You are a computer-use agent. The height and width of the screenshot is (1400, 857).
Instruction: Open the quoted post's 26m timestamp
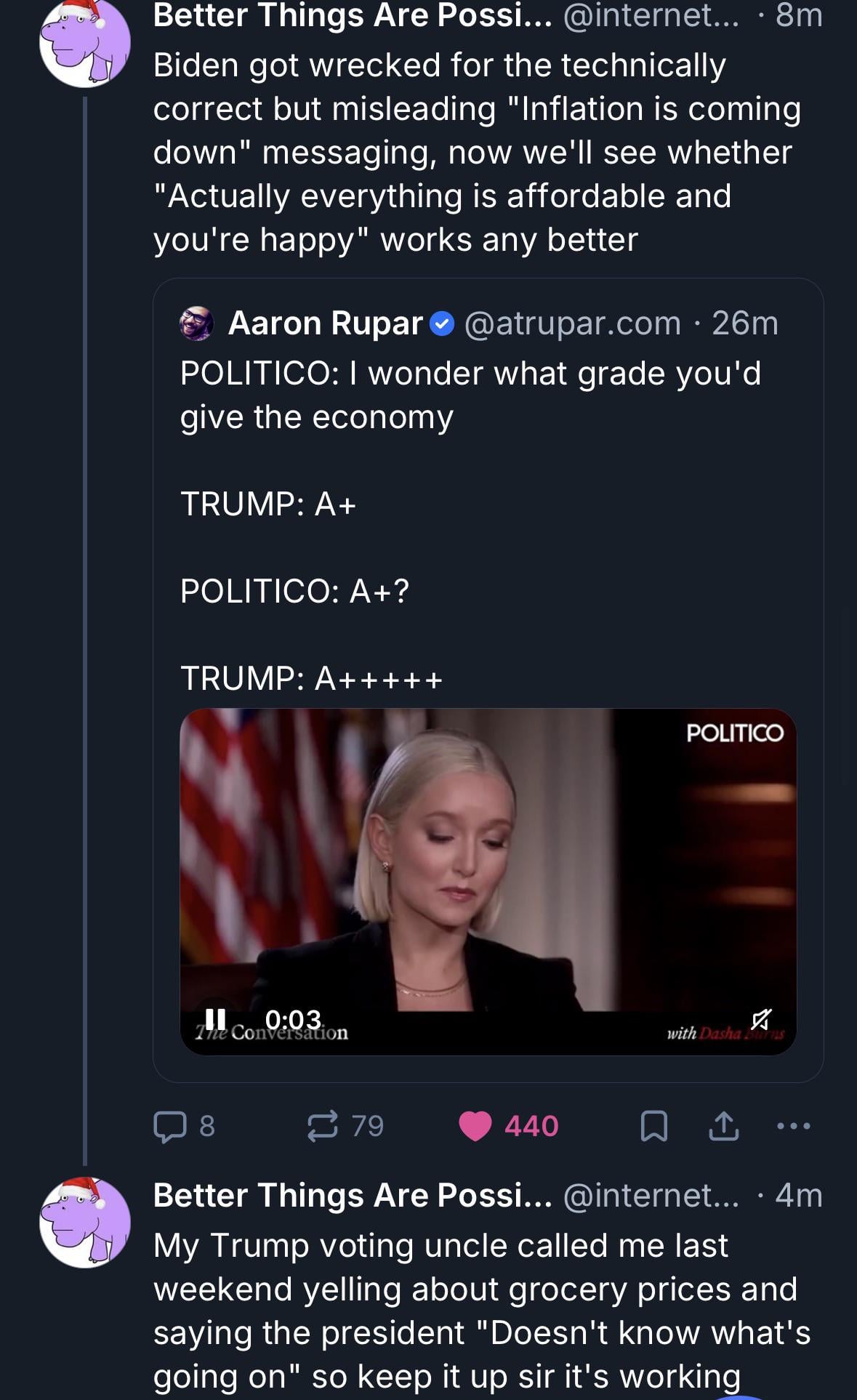tap(745, 323)
